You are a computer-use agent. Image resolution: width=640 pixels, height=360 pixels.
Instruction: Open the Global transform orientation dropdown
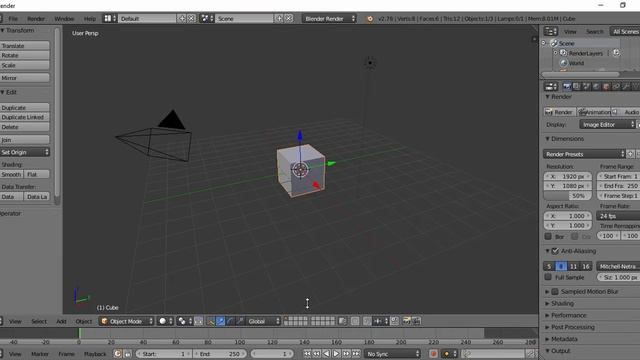263,322
